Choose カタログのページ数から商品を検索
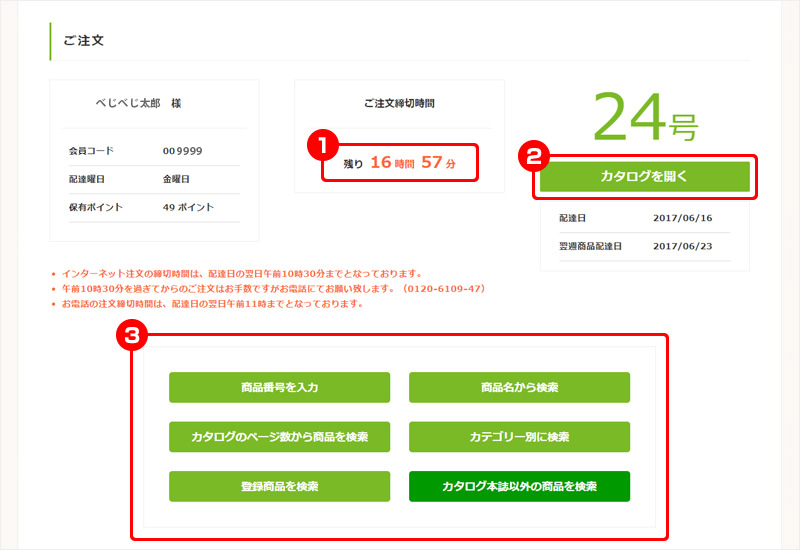 click(x=279, y=437)
